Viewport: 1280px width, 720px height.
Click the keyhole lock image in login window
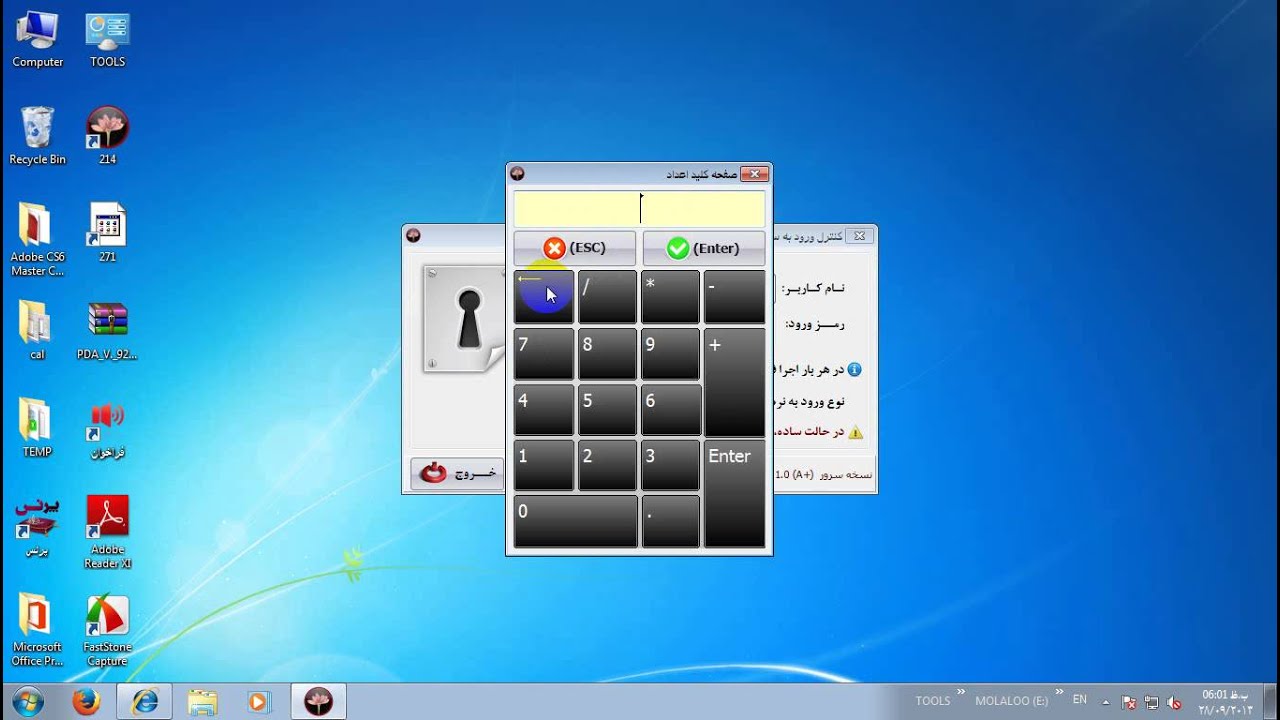pyautogui.click(x=464, y=319)
